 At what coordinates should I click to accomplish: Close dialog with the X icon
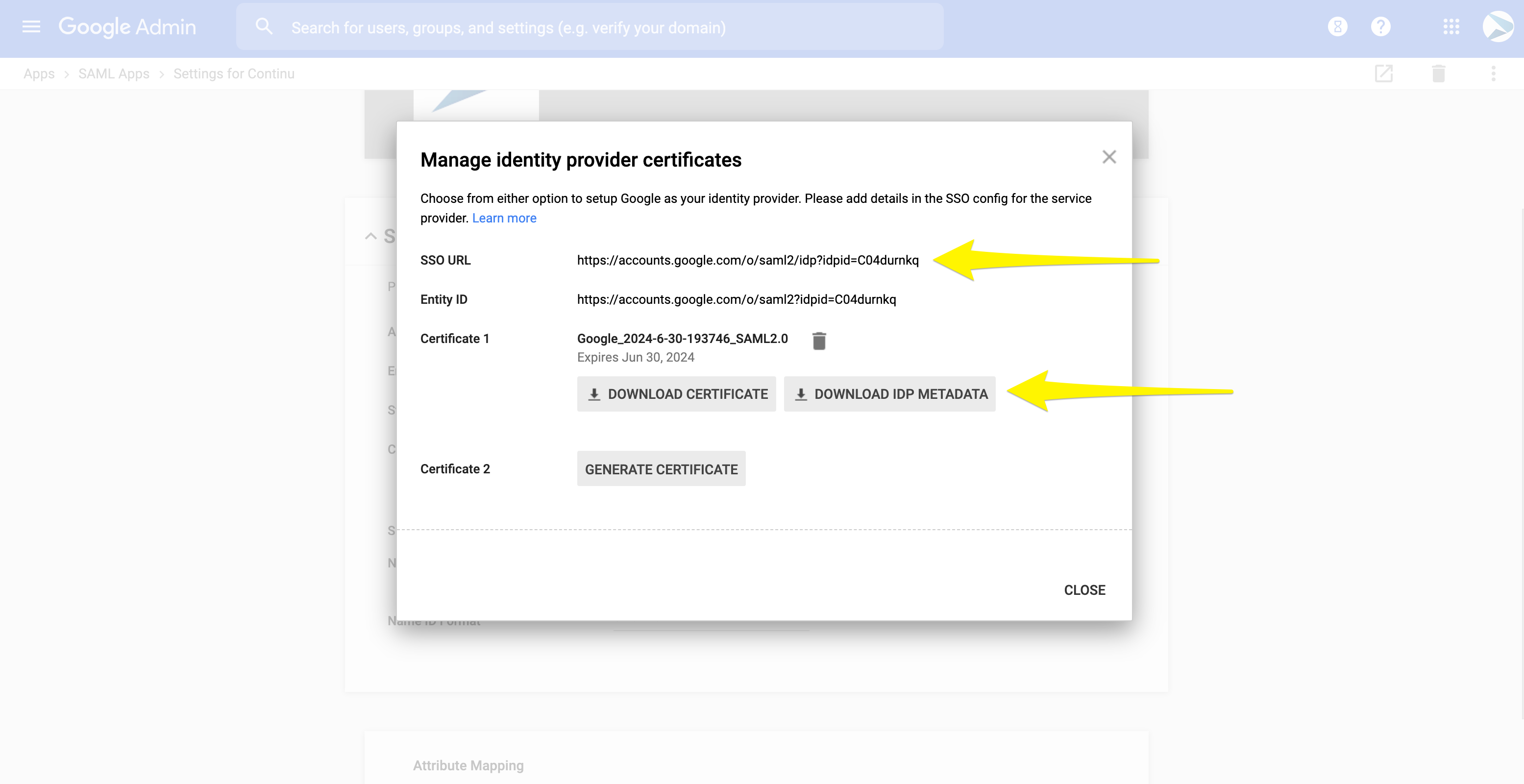[1108, 157]
